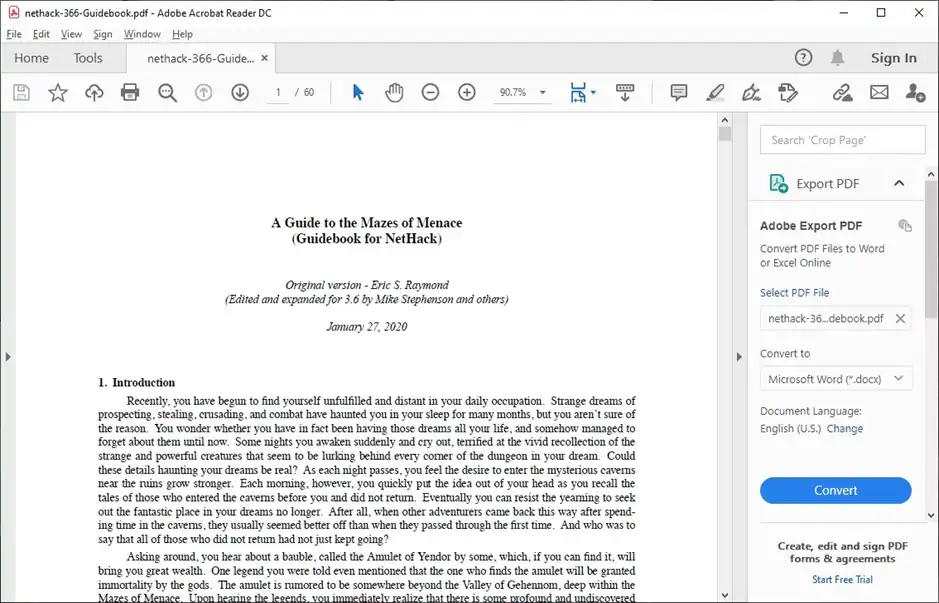This screenshot has width=939, height=603.
Task: Collapse the Export PDF panel chevron
Action: click(899, 183)
